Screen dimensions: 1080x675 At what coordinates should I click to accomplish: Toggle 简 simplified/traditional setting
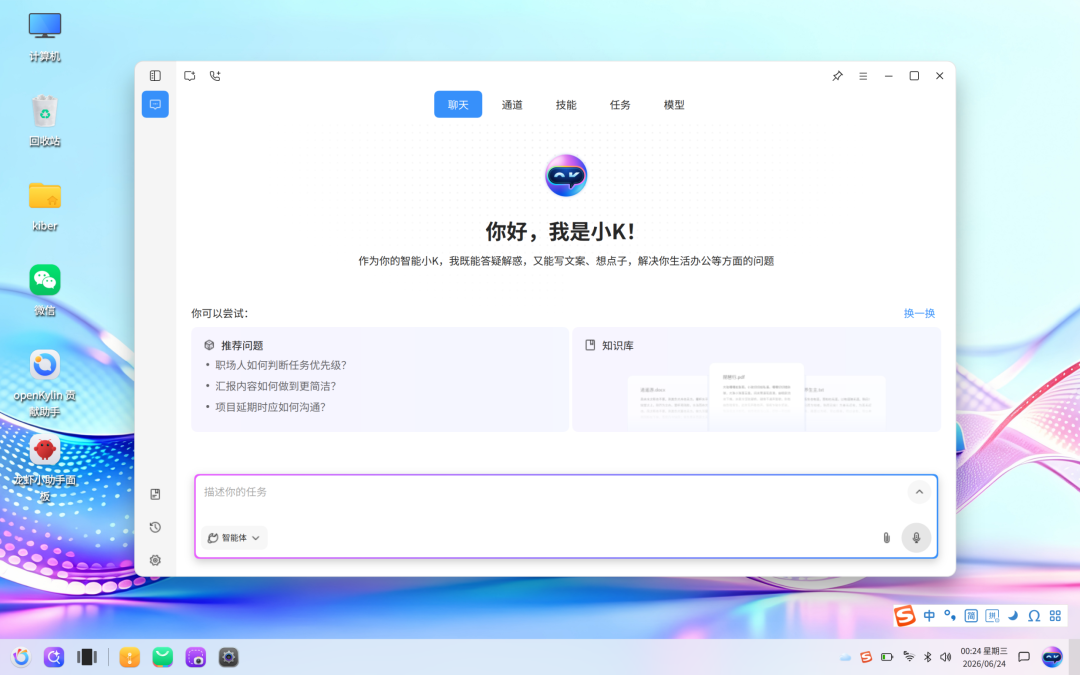pyautogui.click(x=971, y=616)
